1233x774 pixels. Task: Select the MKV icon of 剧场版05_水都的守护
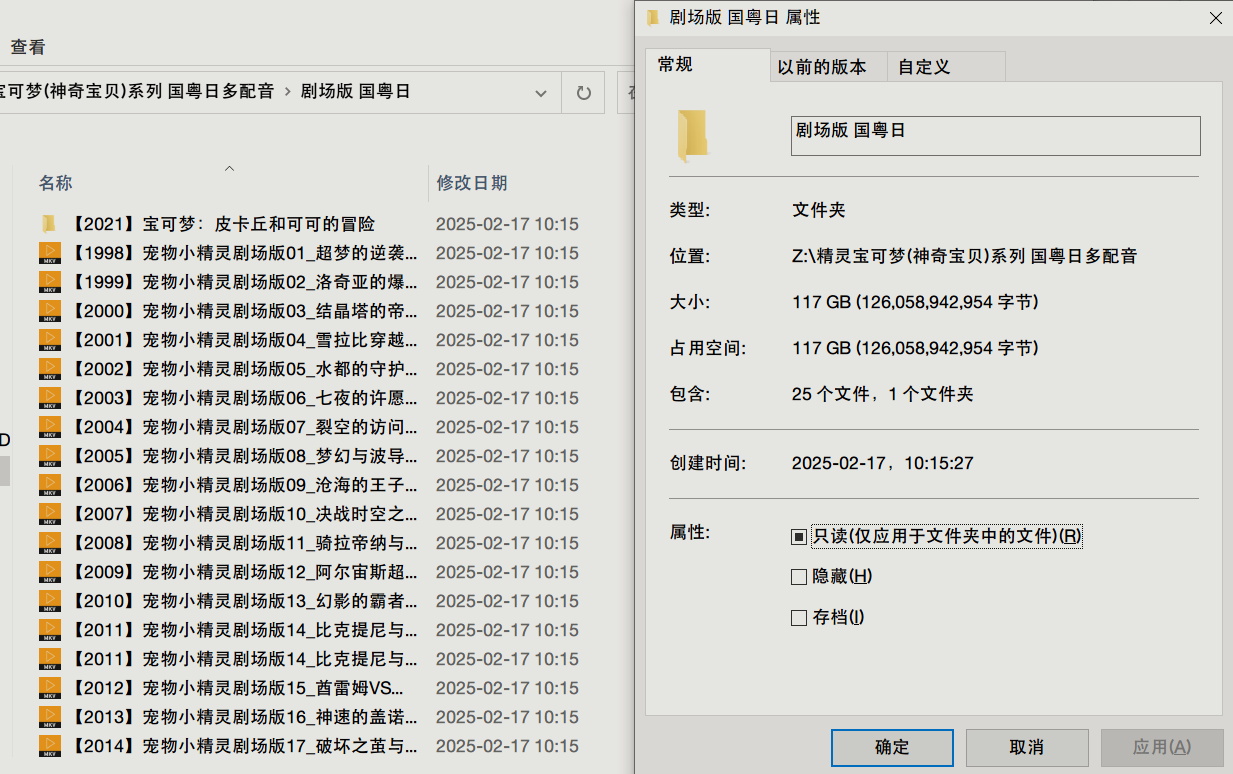click(49, 369)
